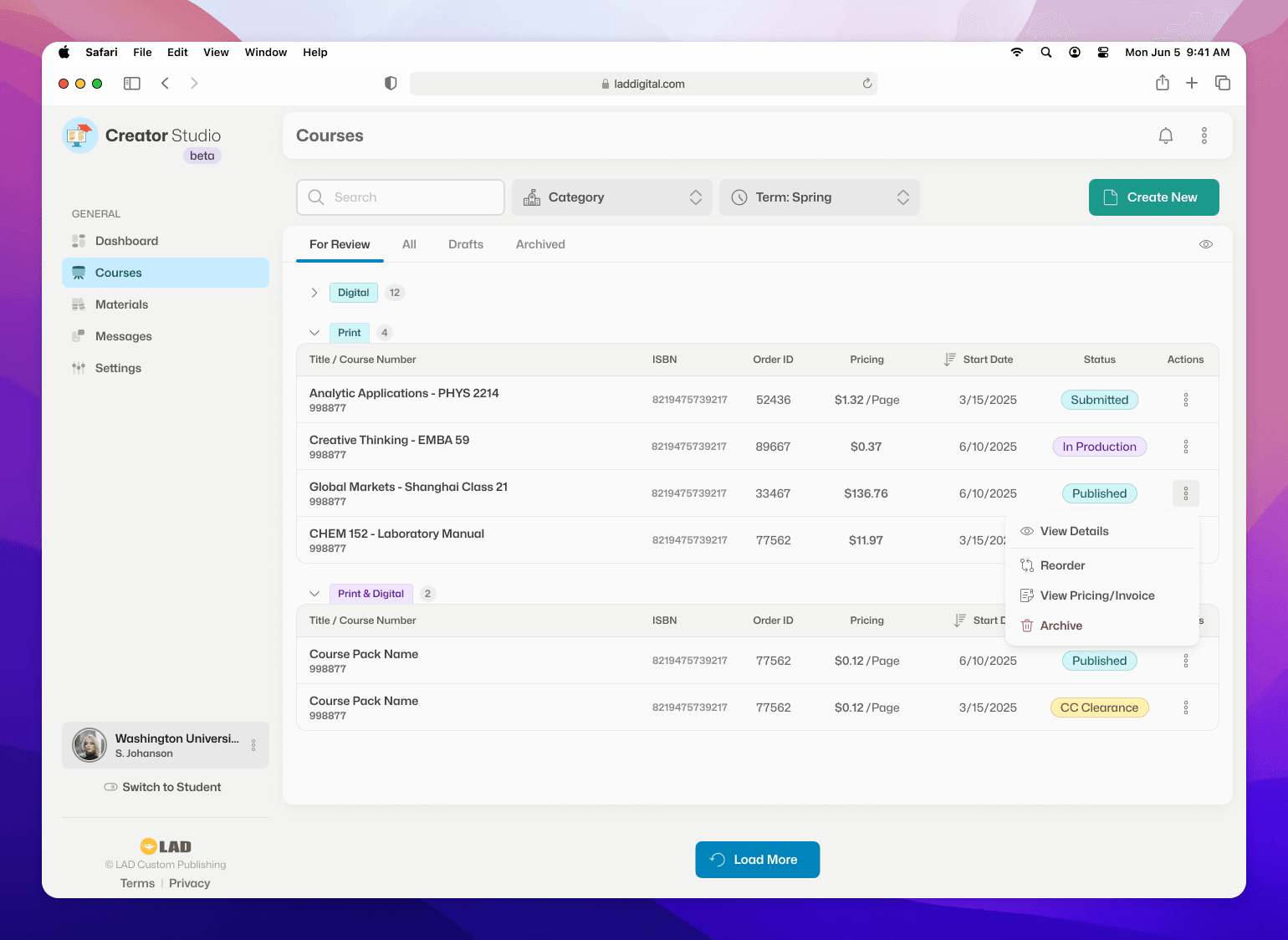Click the Print & Digital tag
The image size is (1288, 940).
pos(371,594)
